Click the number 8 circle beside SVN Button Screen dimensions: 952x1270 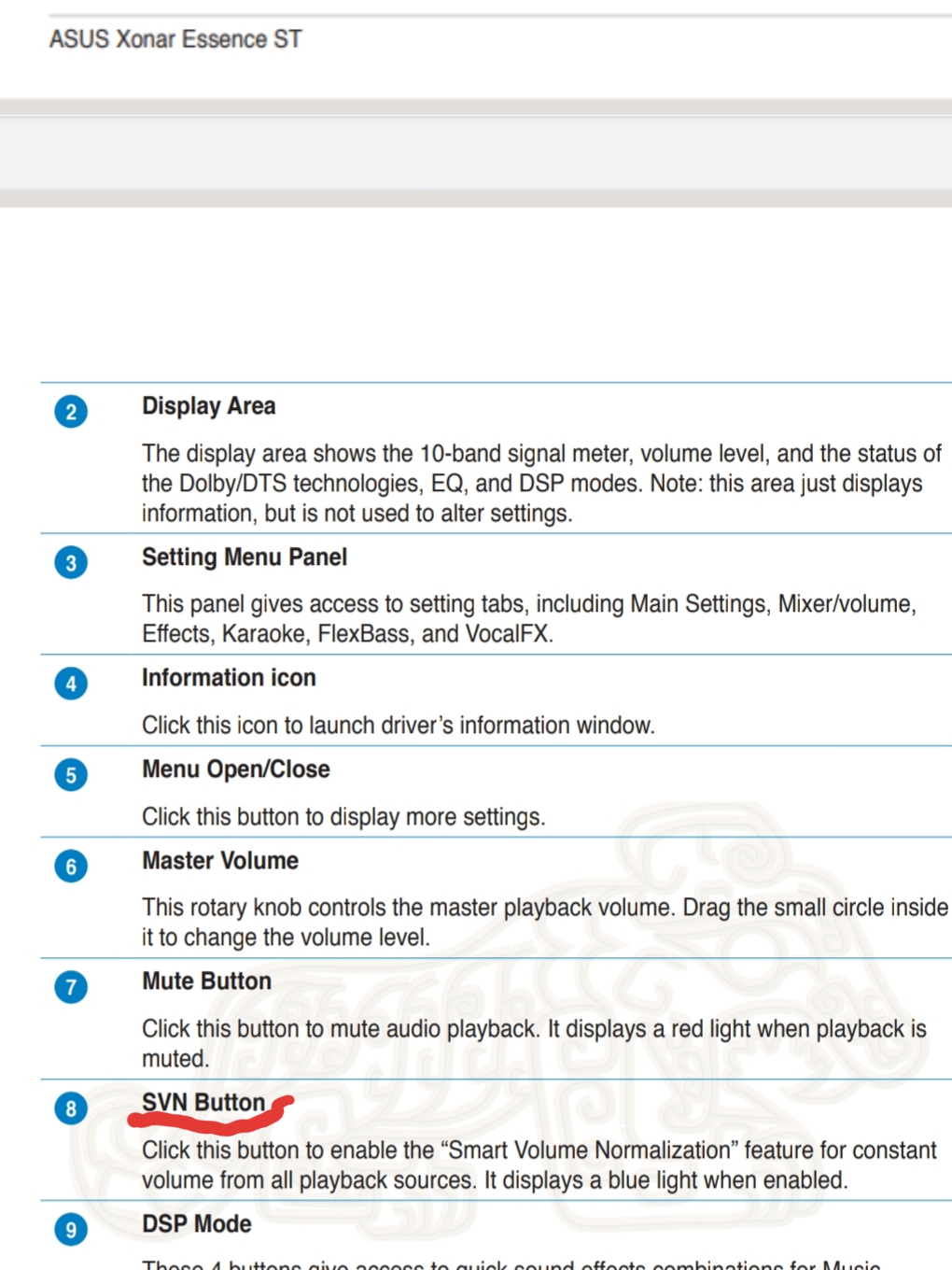pyautogui.click(x=71, y=1108)
